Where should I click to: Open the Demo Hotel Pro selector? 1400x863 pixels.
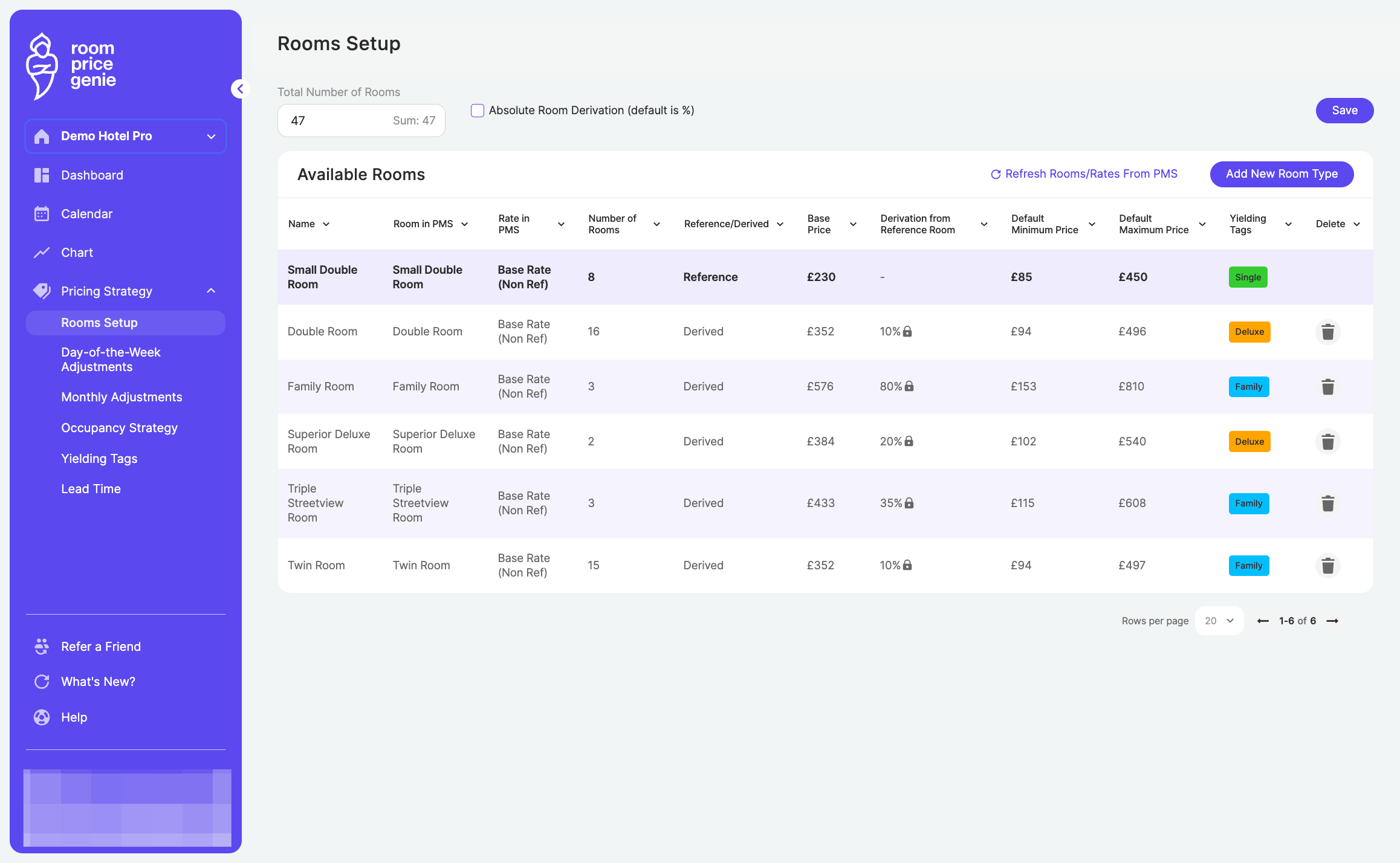pyautogui.click(x=126, y=136)
